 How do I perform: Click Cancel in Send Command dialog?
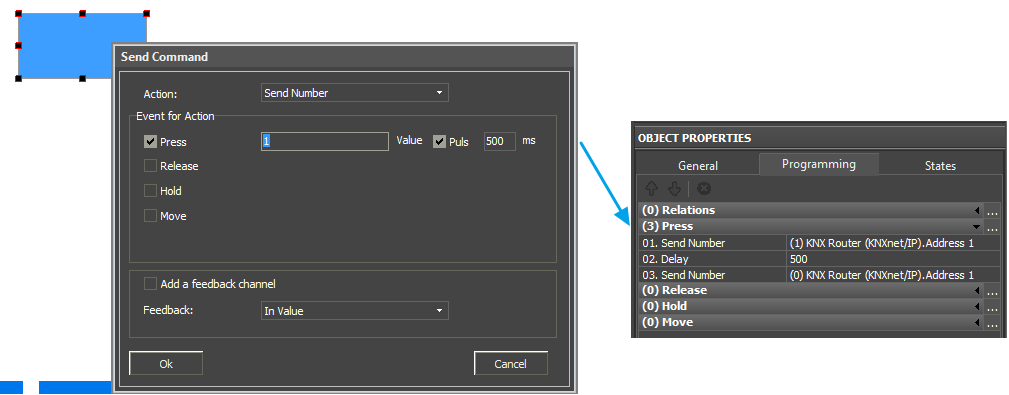[510, 363]
